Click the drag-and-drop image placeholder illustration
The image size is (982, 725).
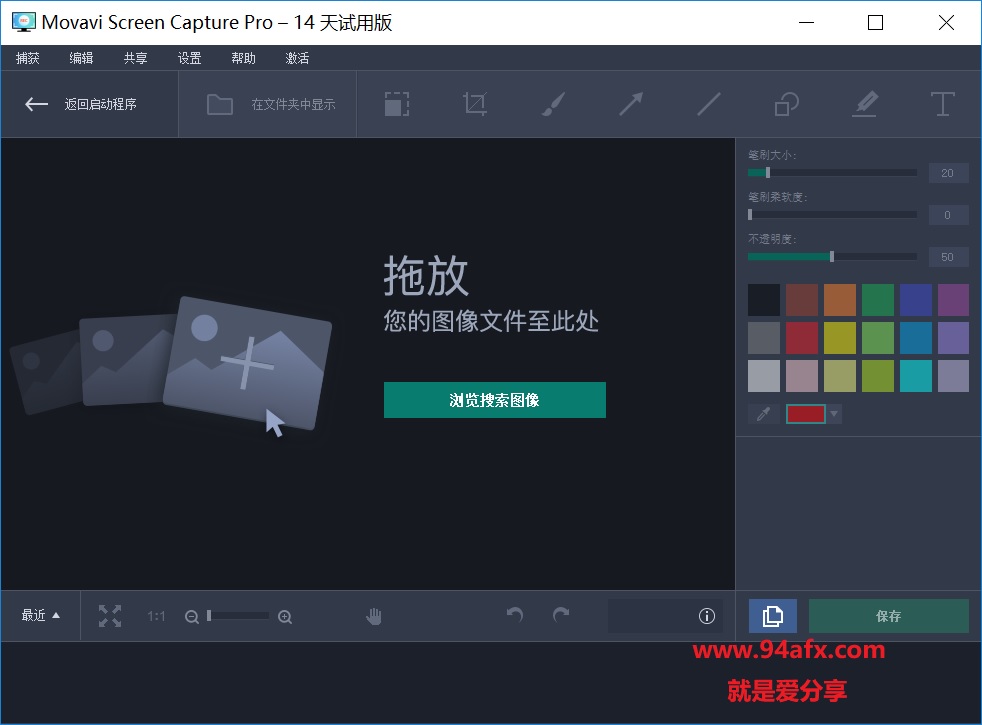point(172,366)
